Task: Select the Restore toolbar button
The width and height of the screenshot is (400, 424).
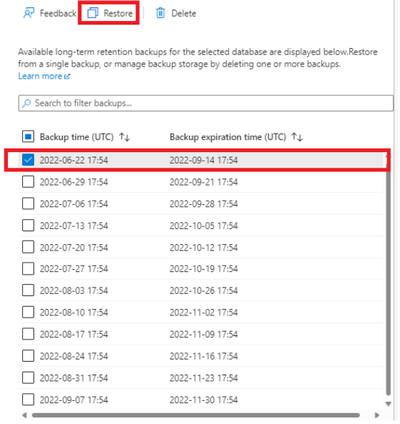Action: (x=110, y=13)
